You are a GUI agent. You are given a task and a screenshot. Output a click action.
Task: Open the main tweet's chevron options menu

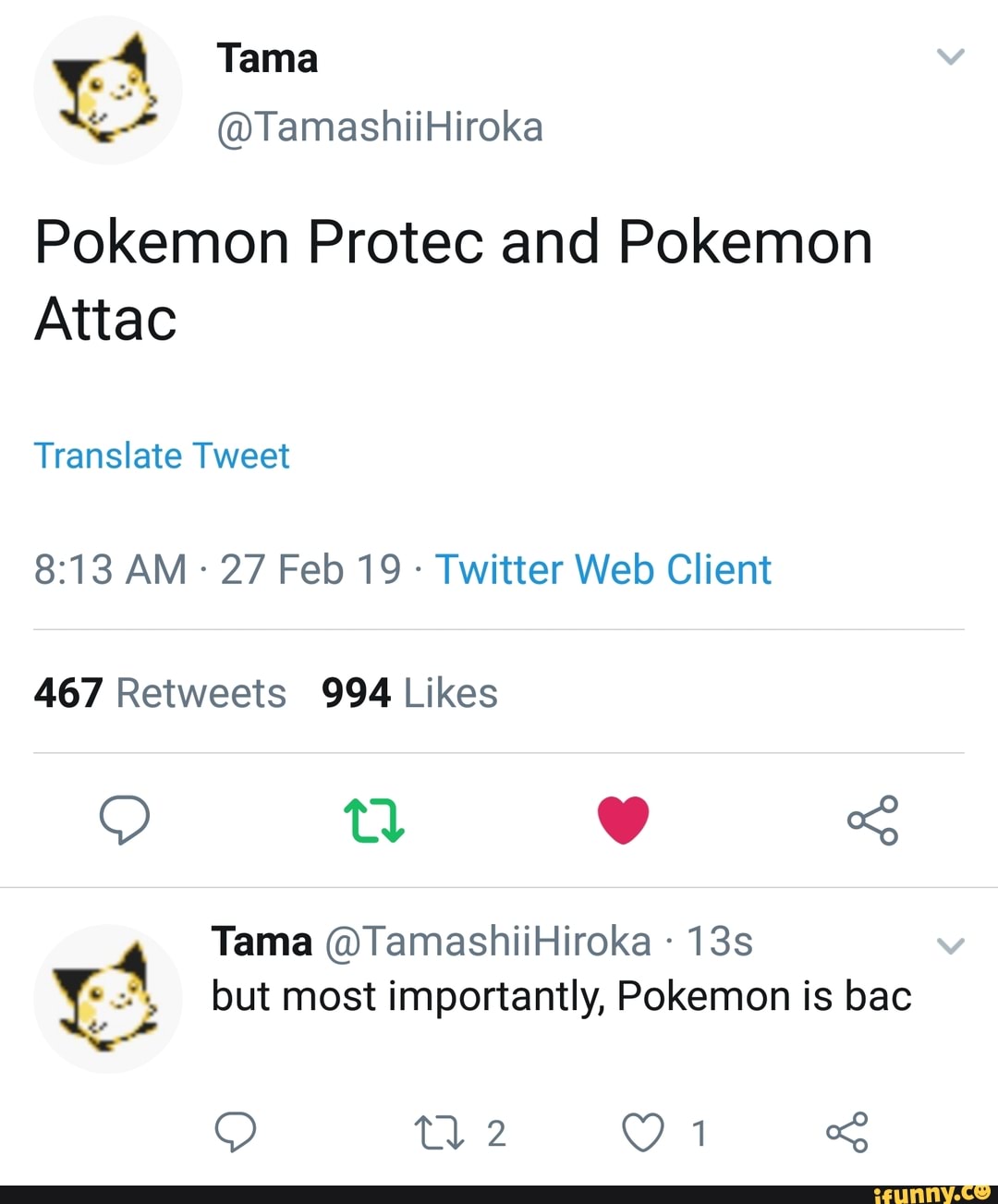pos(950,57)
